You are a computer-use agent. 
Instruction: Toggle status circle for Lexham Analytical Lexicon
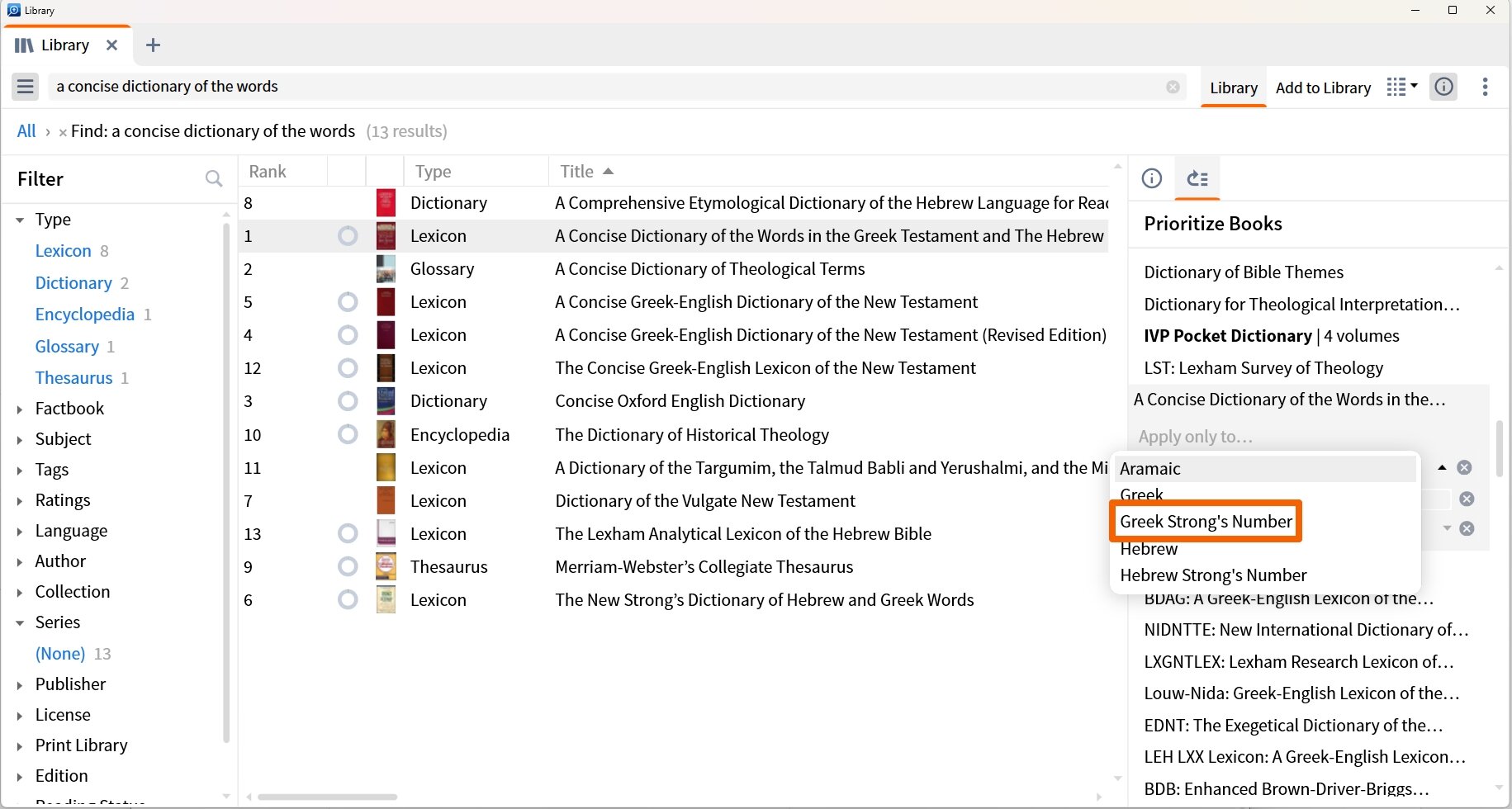pyautogui.click(x=348, y=534)
